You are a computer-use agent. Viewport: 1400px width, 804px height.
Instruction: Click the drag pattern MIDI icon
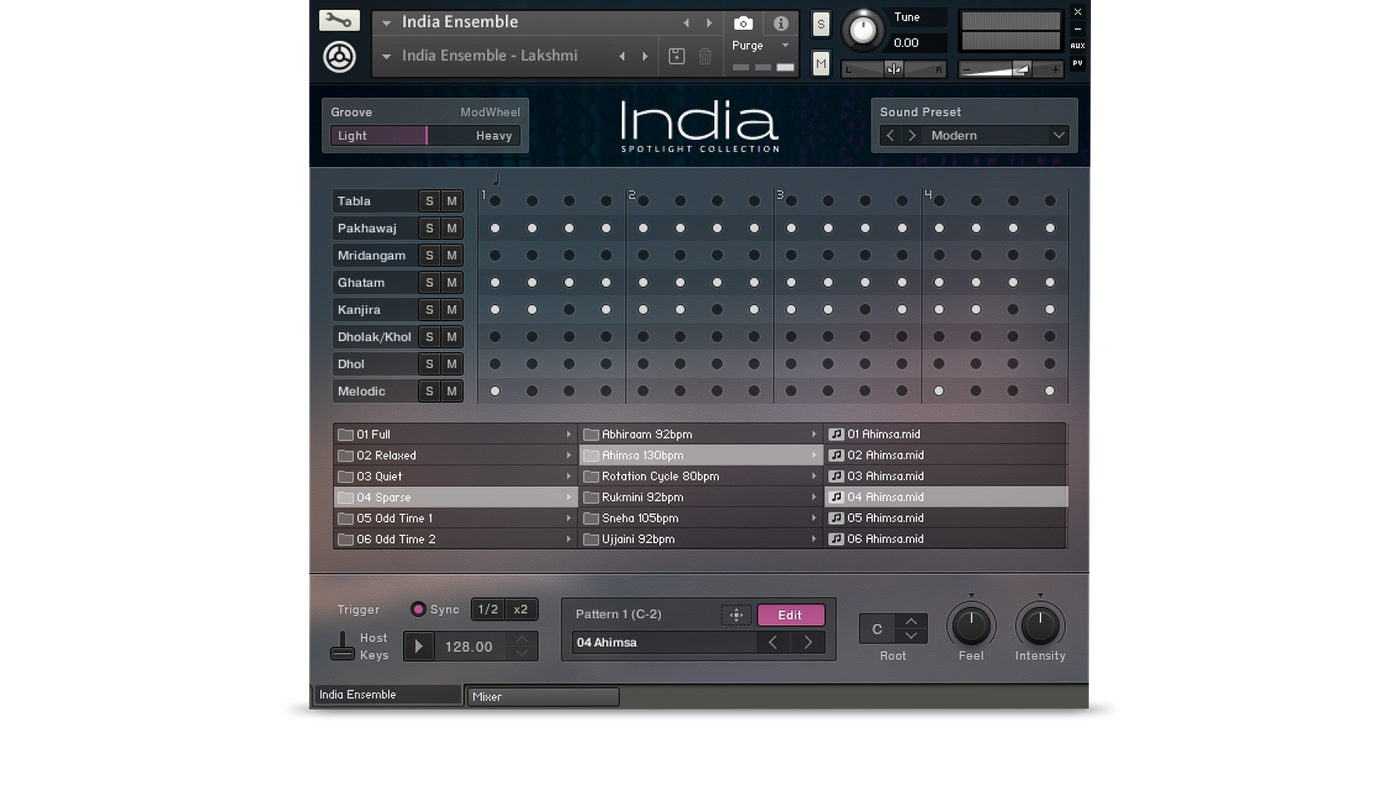tap(736, 615)
